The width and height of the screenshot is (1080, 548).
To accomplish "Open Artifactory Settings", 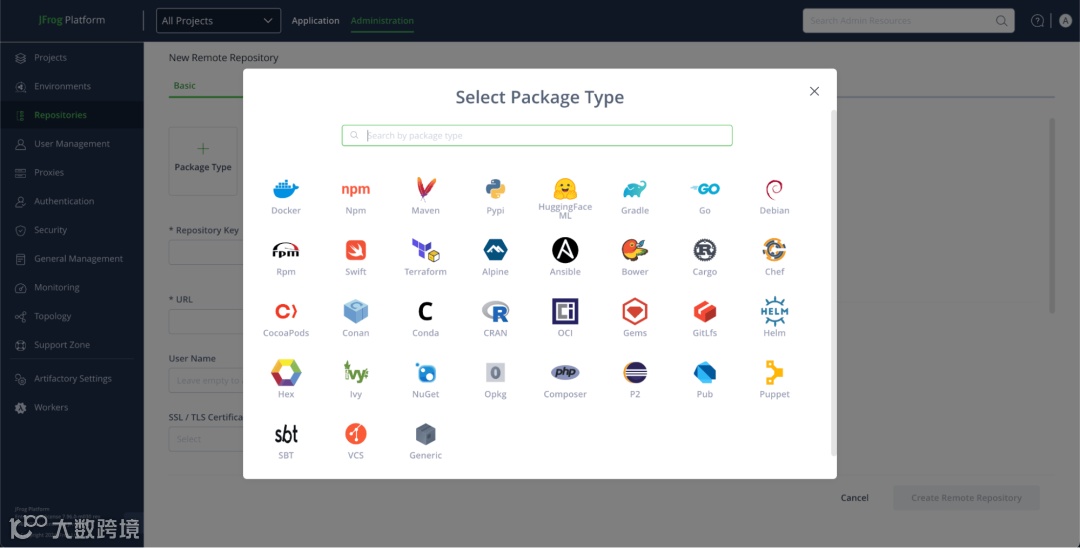I will point(72,379).
